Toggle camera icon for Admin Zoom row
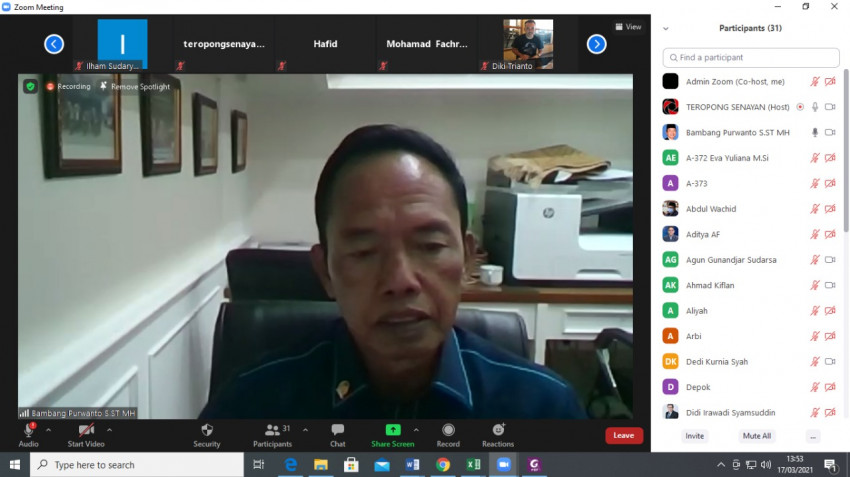850x477 pixels. [x=830, y=81]
